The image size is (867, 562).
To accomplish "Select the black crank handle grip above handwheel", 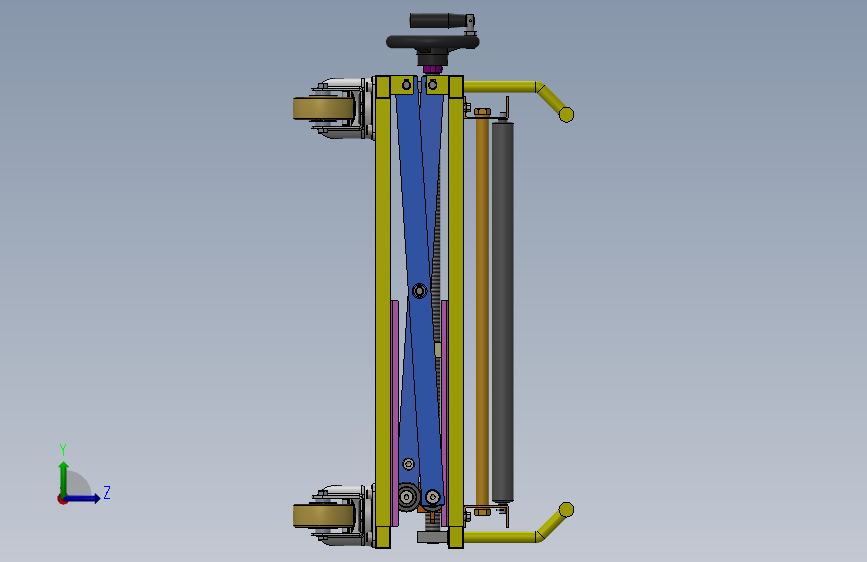I will (x=437, y=20).
